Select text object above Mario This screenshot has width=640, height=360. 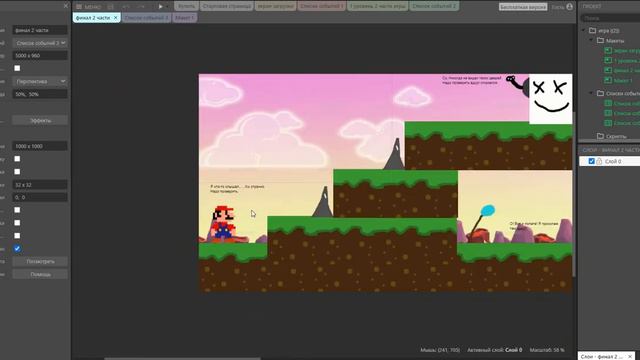pos(238,189)
